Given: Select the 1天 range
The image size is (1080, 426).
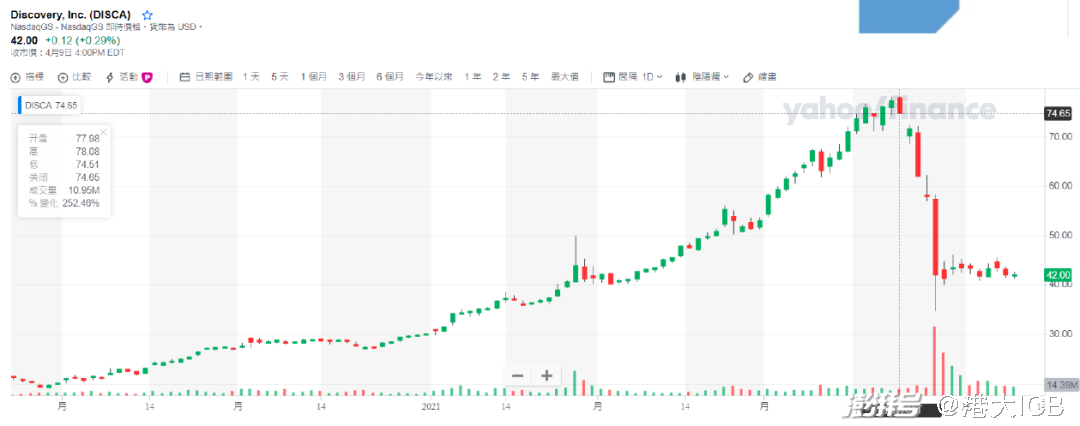Looking at the screenshot, I should coord(251,77).
